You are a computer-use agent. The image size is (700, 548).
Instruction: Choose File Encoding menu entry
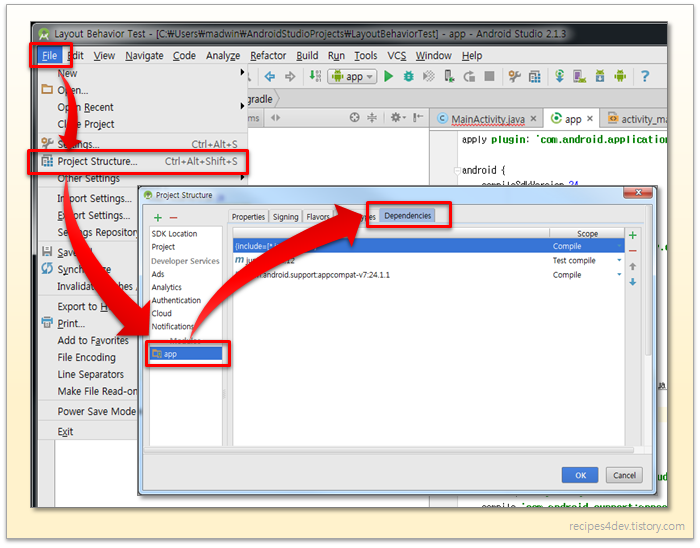click(x=86, y=357)
